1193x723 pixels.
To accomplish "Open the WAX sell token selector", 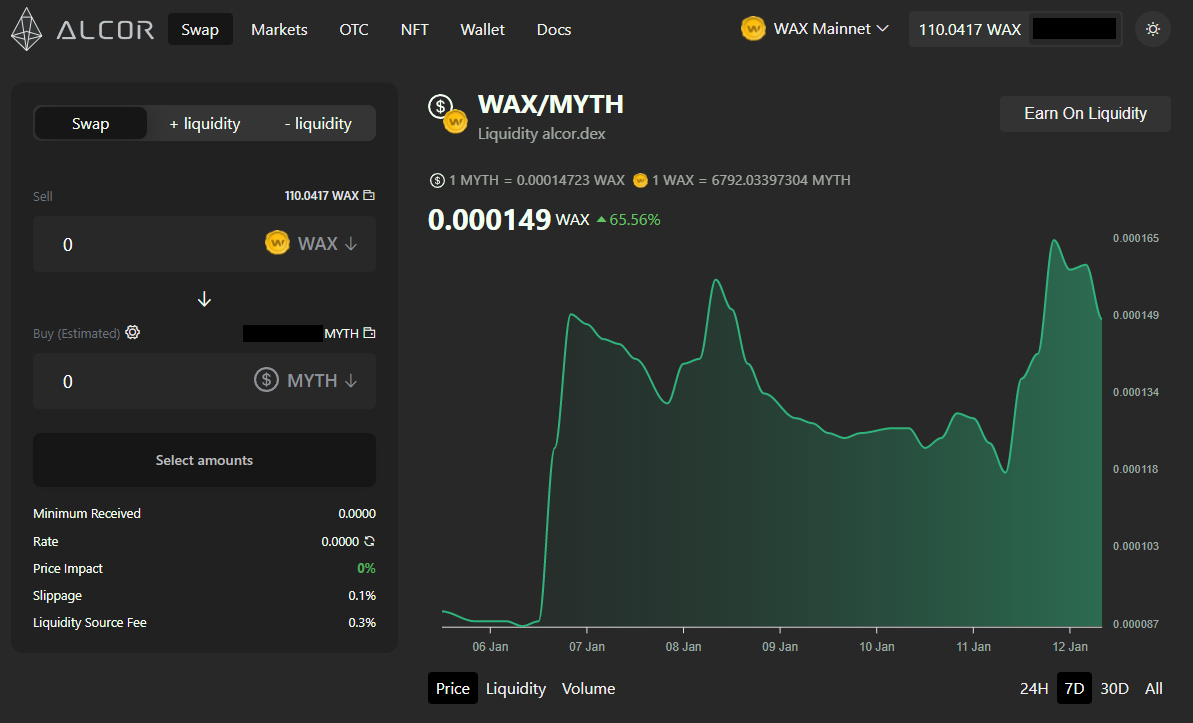I will pos(311,244).
